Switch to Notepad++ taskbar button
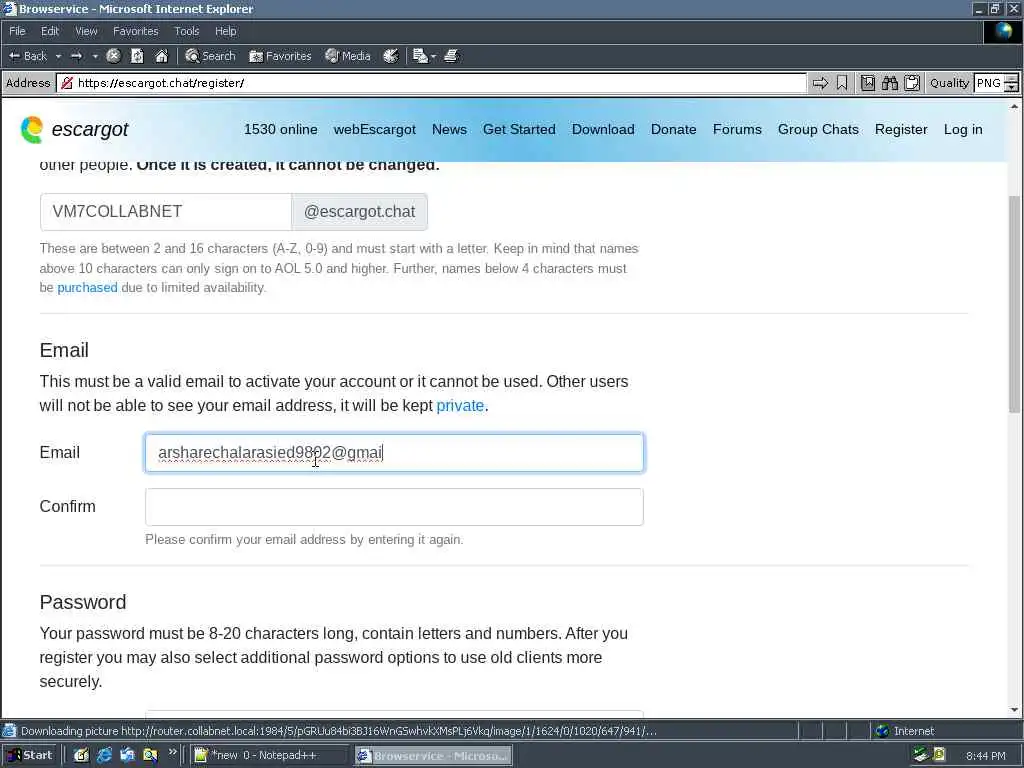The width and height of the screenshot is (1024, 768). [x=270, y=756]
